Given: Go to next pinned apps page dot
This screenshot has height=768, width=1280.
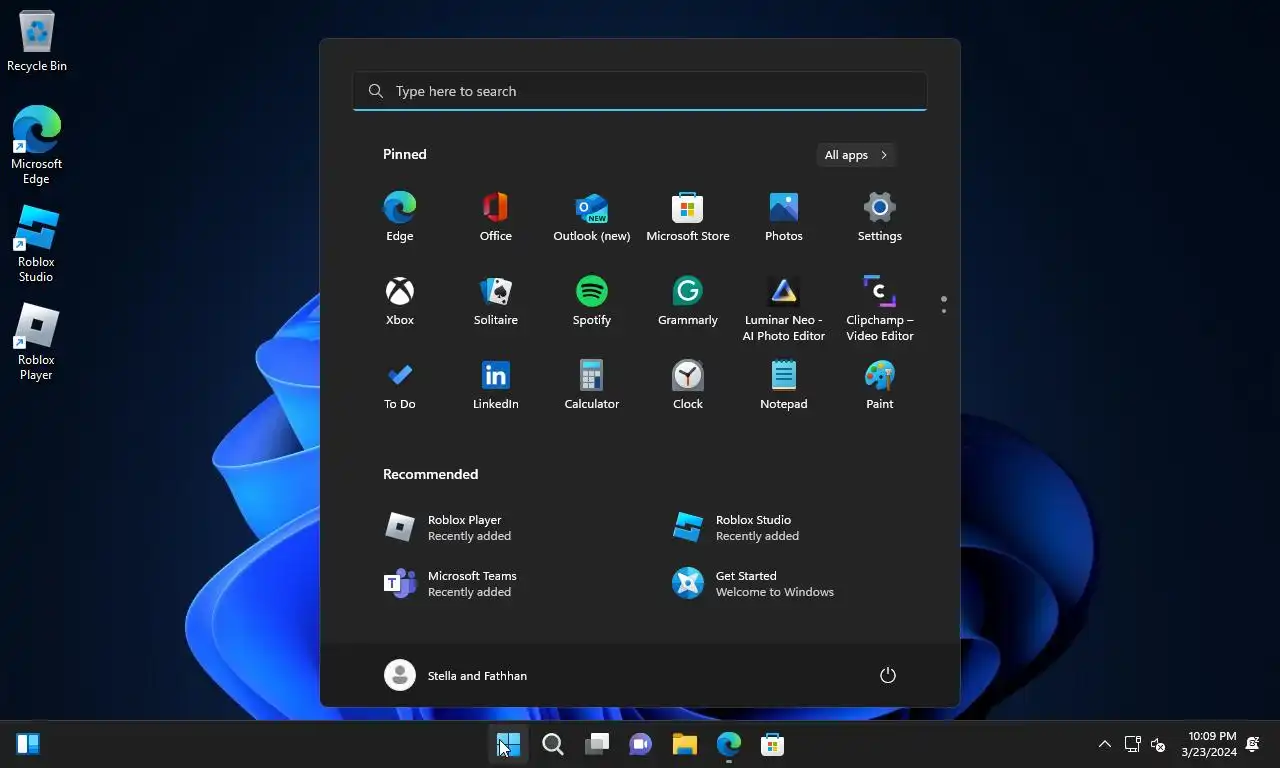Looking at the screenshot, I should click(944, 311).
